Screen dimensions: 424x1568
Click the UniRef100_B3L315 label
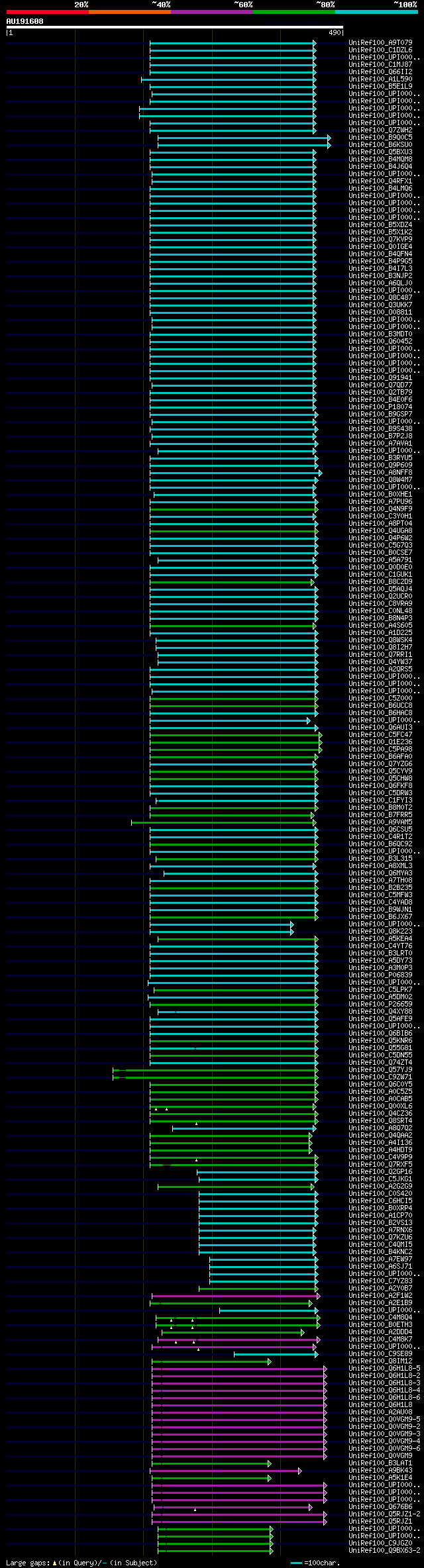pos(380,858)
